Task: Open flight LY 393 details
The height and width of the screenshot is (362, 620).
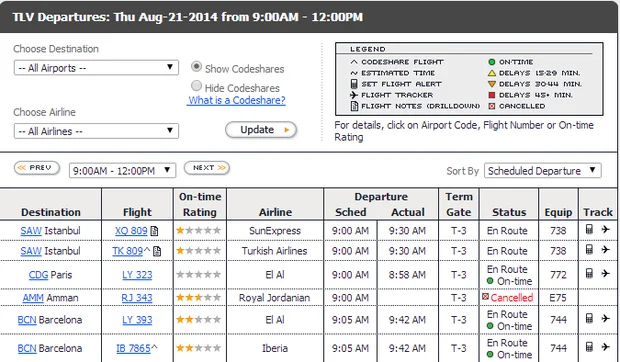Action: point(137,320)
